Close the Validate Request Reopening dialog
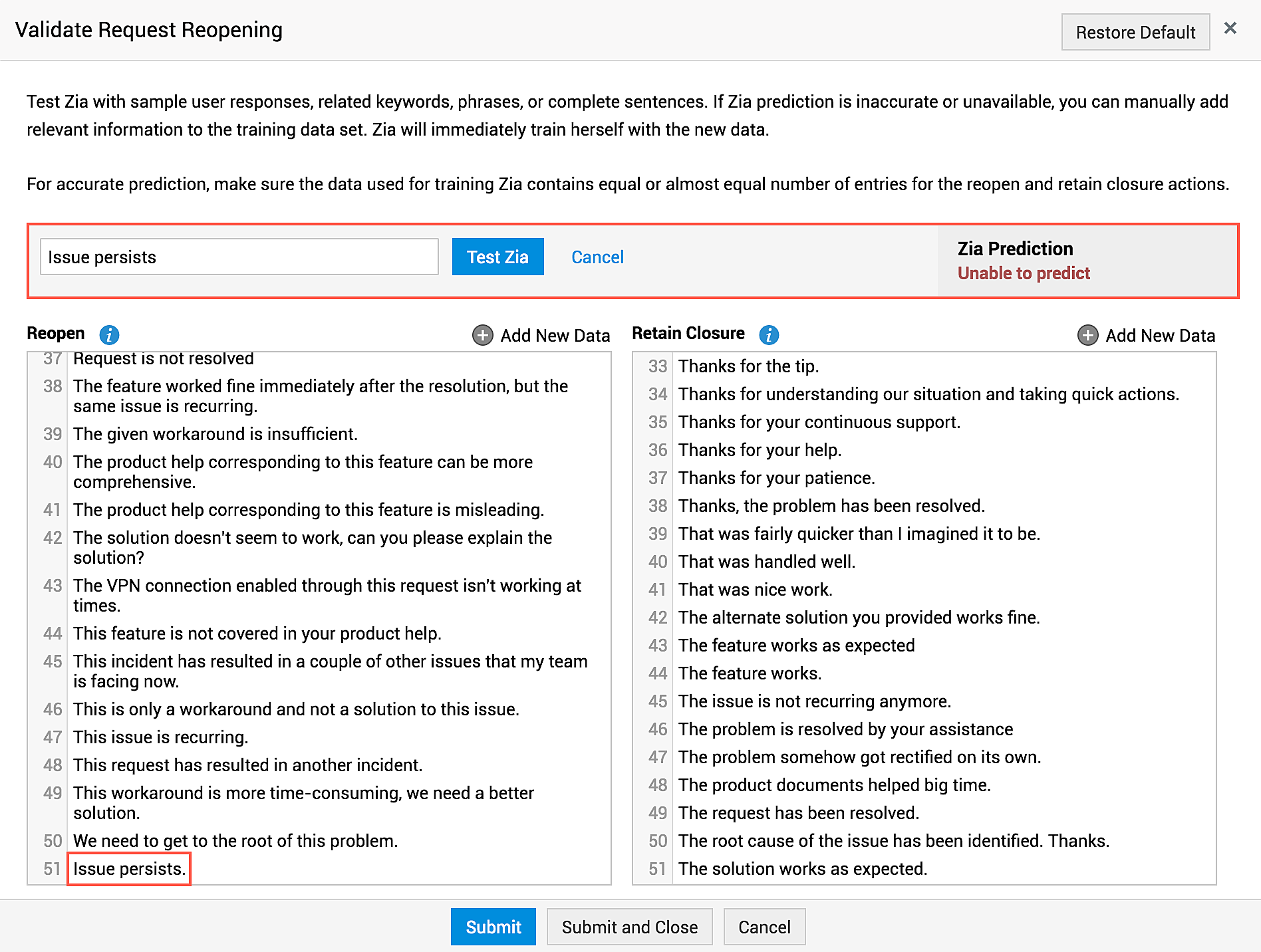The width and height of the screenshot is (1261, 952). (1230, 29)
